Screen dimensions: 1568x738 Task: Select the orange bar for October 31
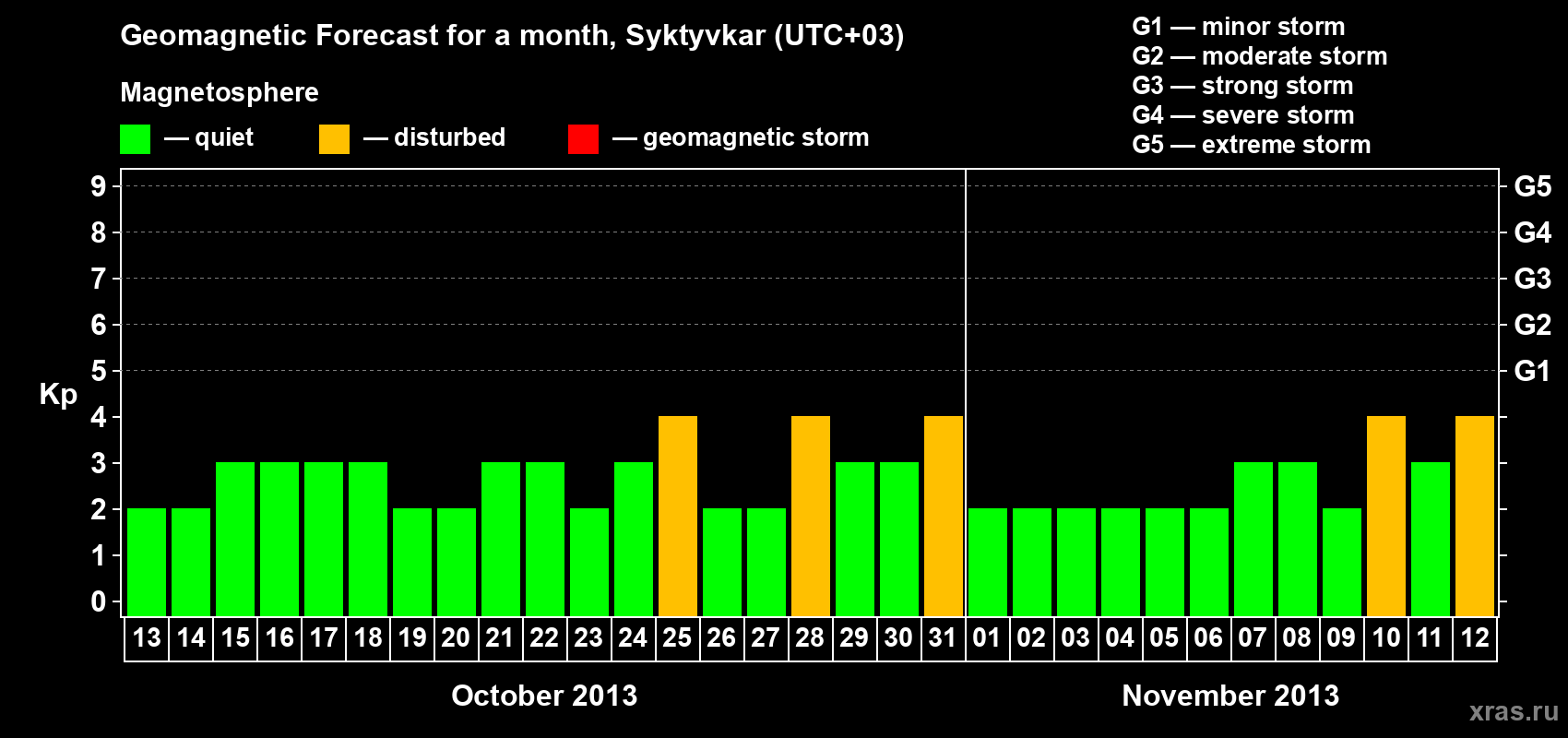[944, 516]
